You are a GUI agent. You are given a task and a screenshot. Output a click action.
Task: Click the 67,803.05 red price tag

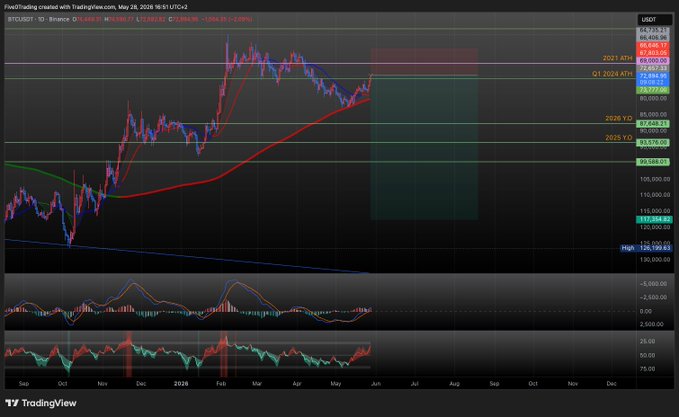(x=653, y=53)
